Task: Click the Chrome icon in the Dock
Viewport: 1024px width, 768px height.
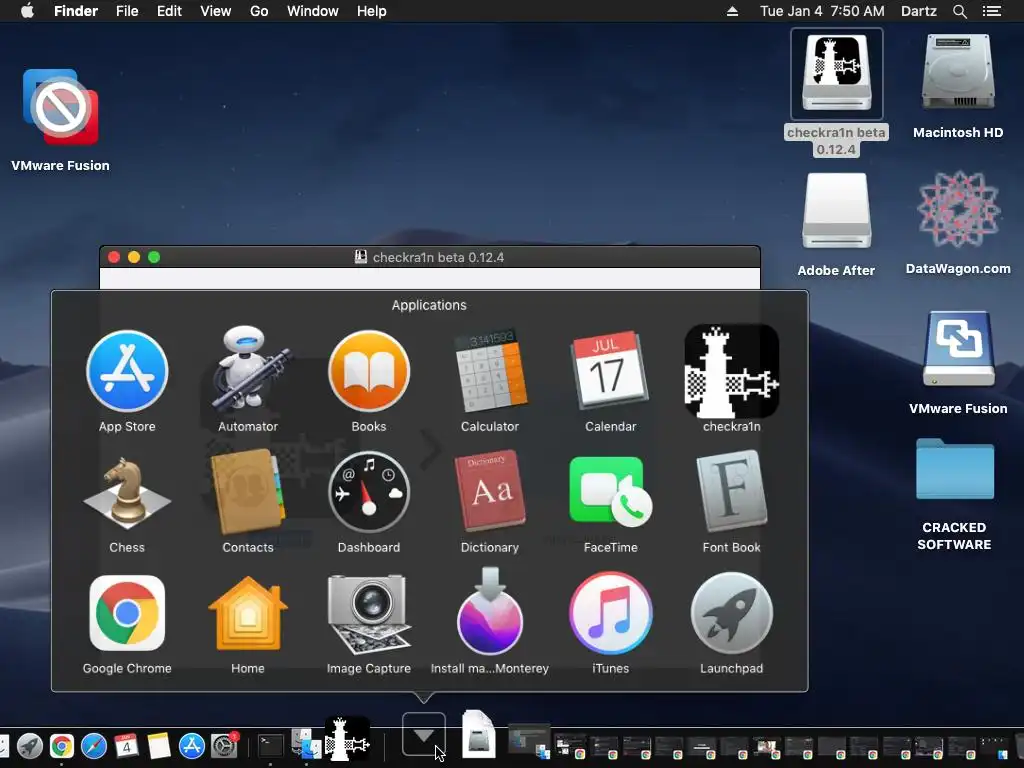Action: coord(61,746)
